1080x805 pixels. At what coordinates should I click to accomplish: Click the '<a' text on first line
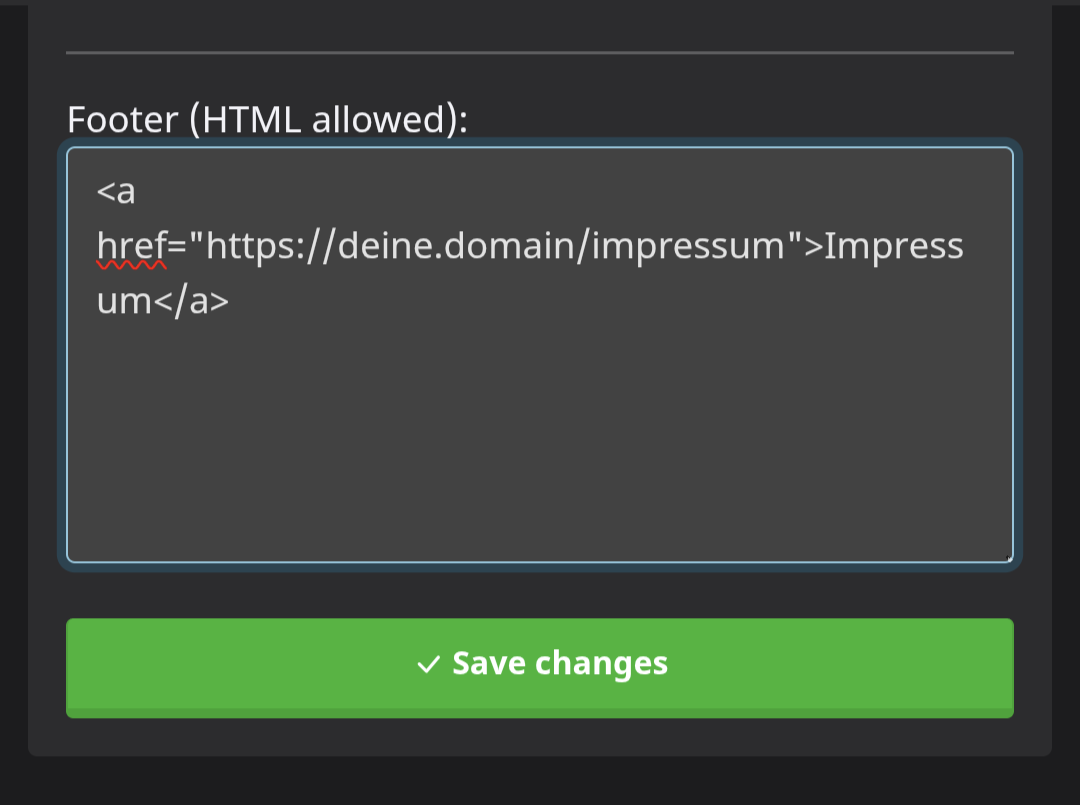click(x=116, y=191)
